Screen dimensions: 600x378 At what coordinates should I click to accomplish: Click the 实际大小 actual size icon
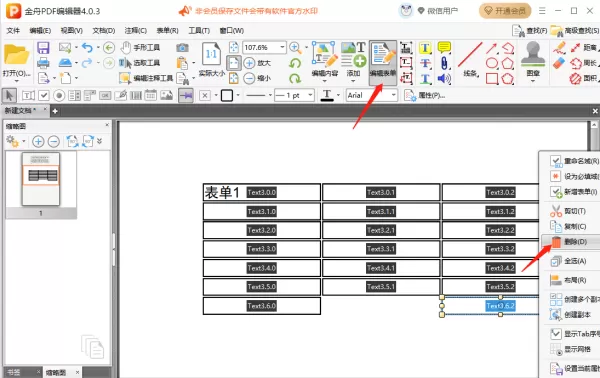tap(212, 59)
